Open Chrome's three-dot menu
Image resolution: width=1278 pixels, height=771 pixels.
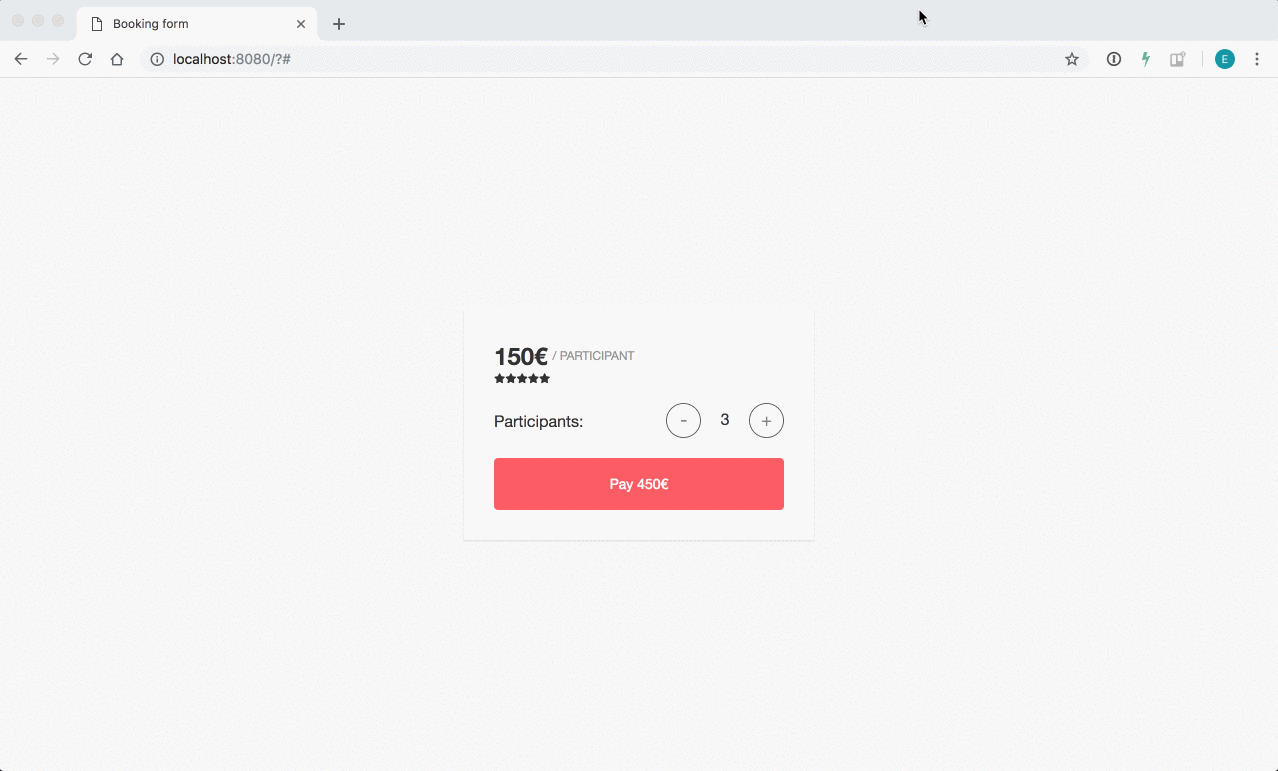[x=1257, y=59]
